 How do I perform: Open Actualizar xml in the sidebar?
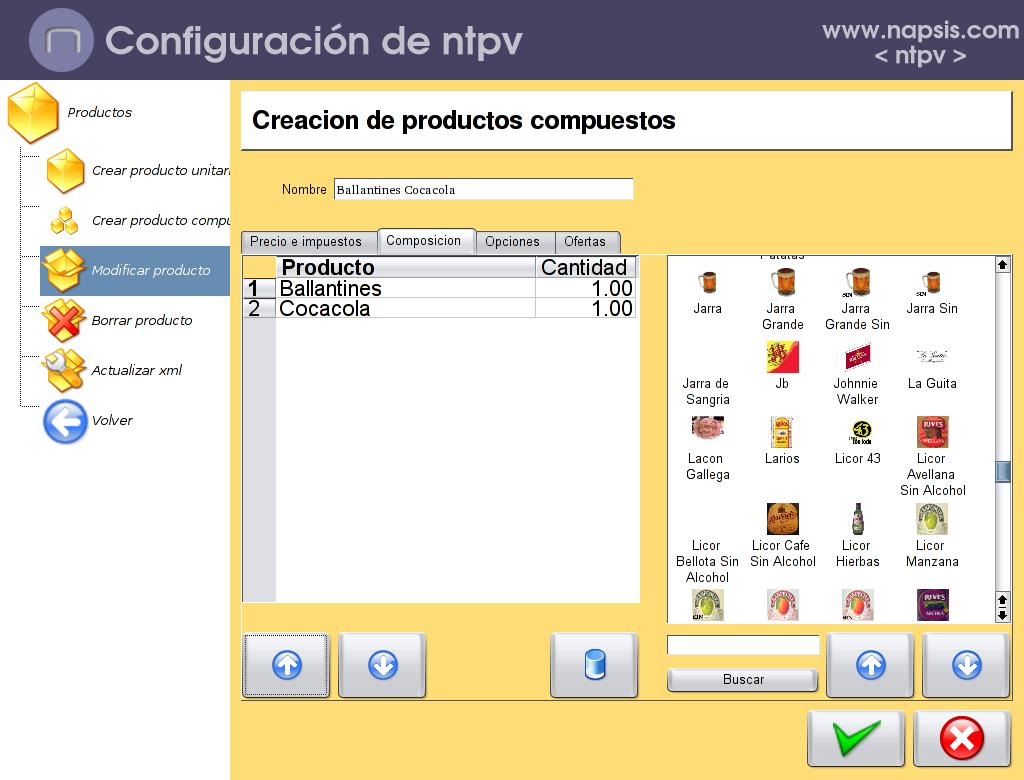coord(136,371)
